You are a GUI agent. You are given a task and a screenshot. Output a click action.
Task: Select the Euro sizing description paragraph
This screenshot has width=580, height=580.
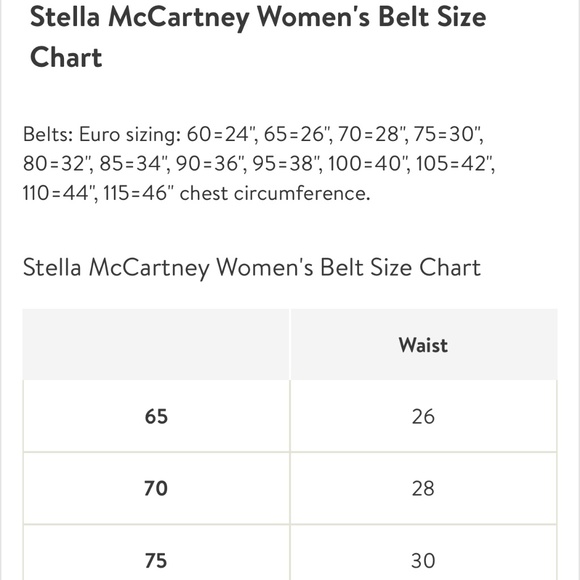pyautogui.click(x=259, y=163)
